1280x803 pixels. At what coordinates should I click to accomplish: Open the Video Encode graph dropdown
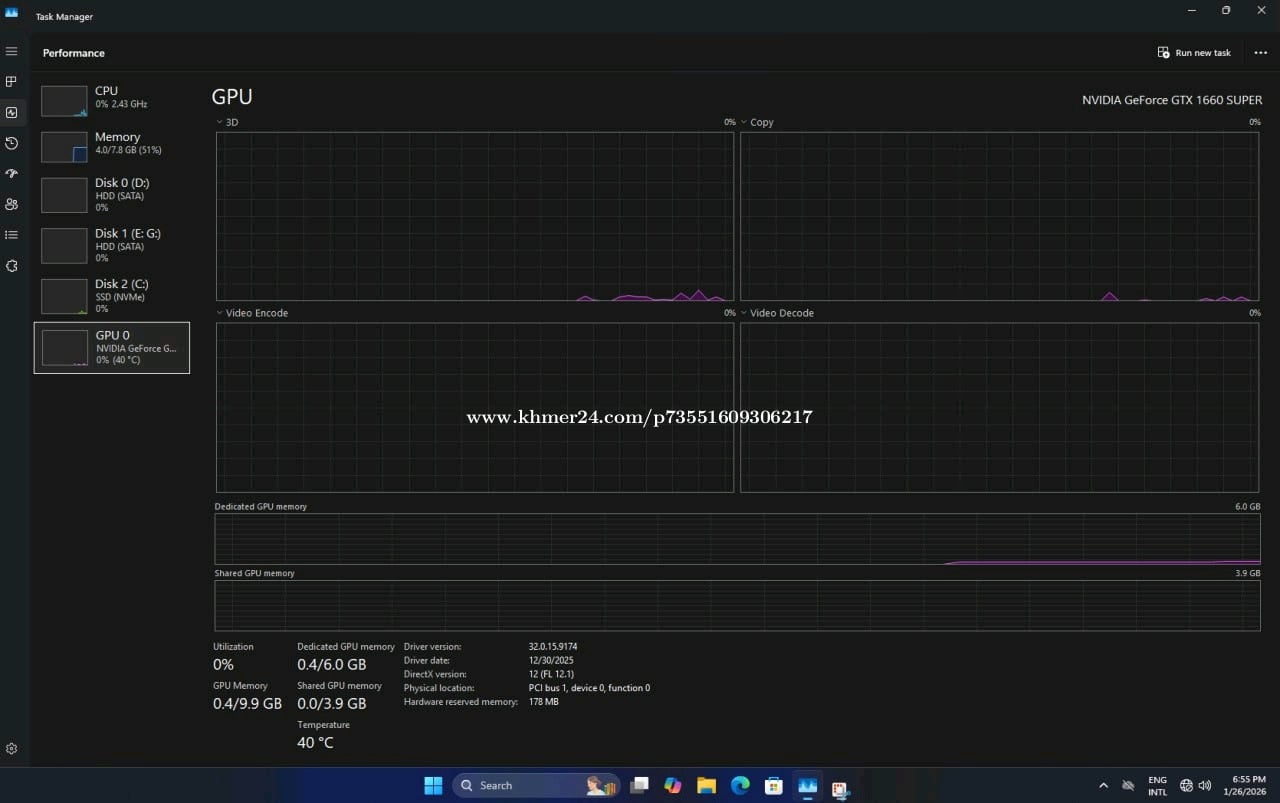(x=220, y=313)
